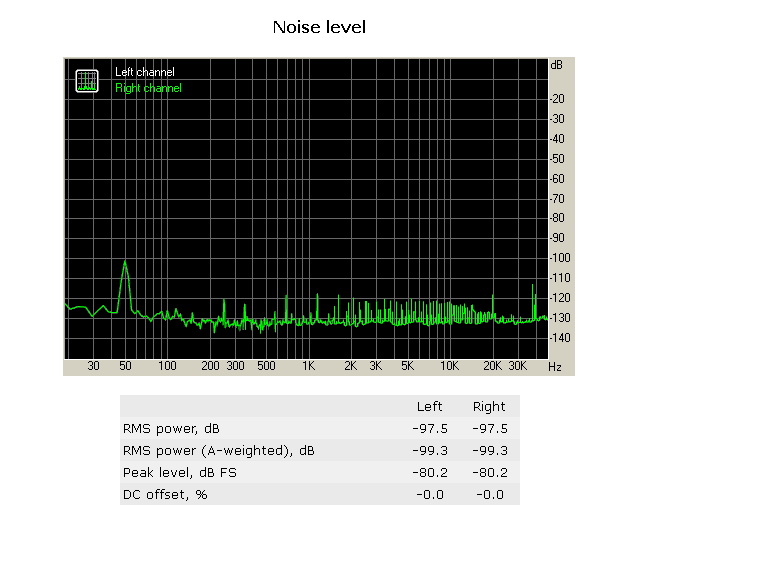Click the Left column header in the table

tap(429, 407)
